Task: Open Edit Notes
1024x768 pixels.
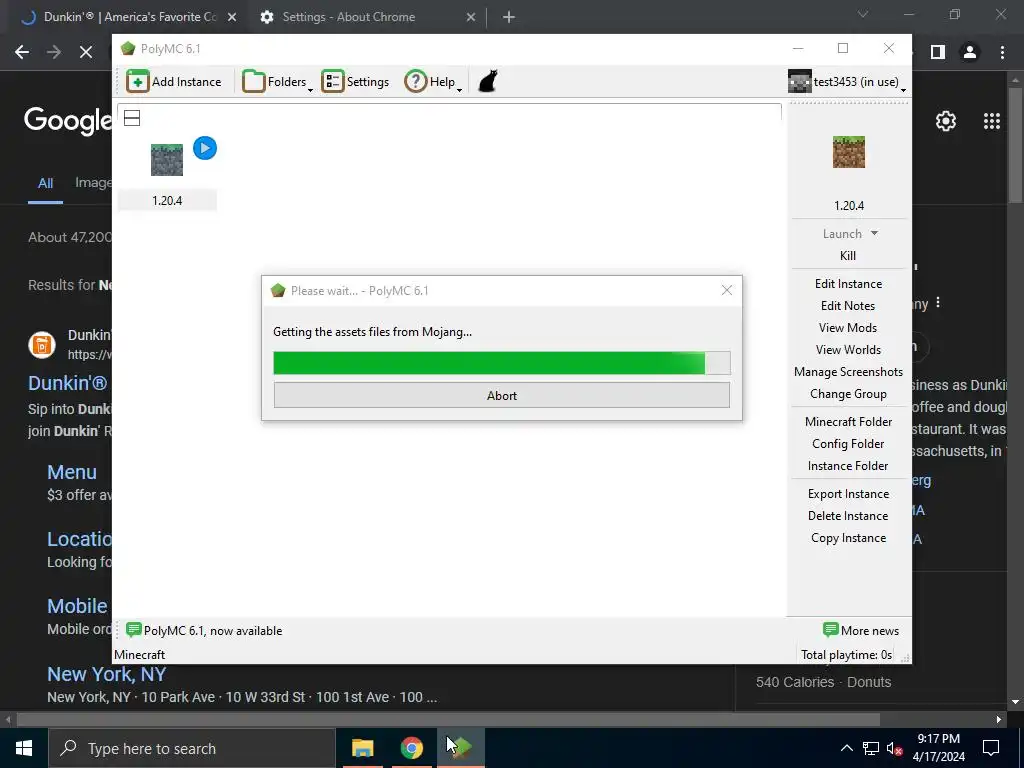Action: (848, 306)
